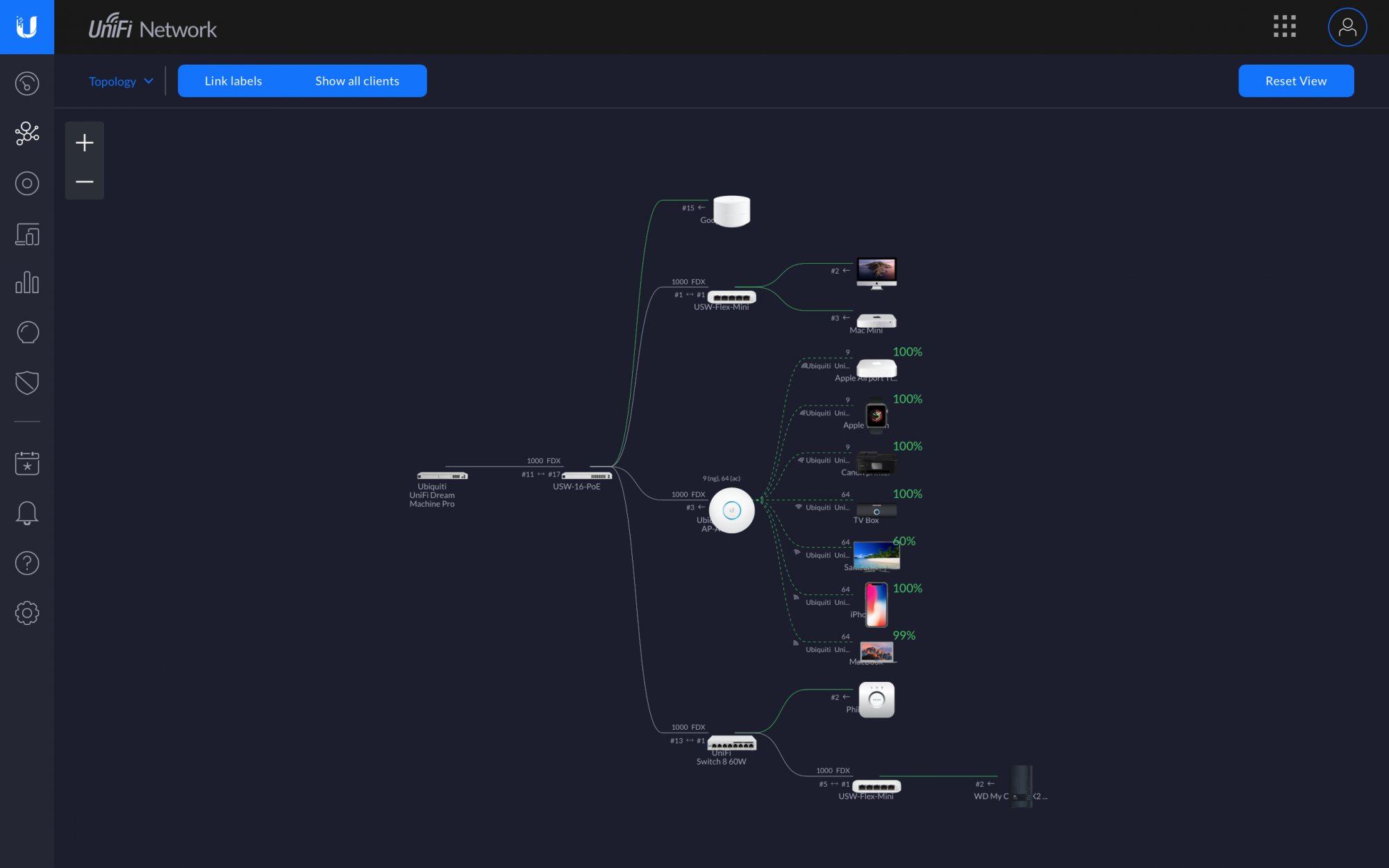Open the Dashboard sidebar icon
The height and width of the screenshot is (868, 1389).
point(27,83)
